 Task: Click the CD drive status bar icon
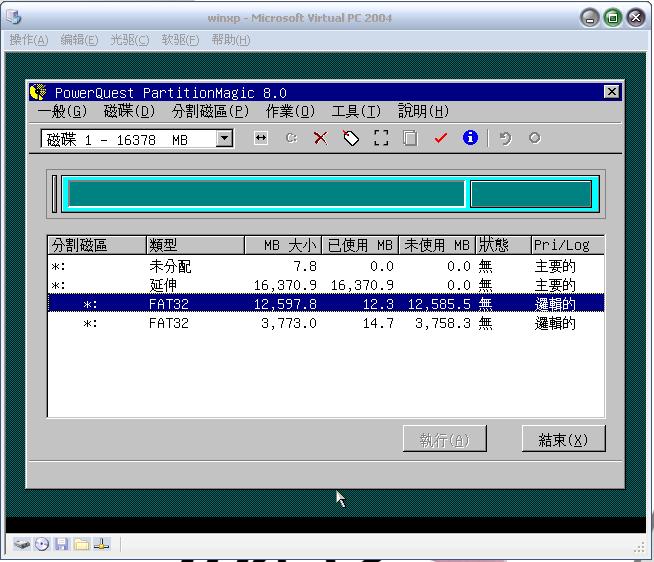coord(42,544)
